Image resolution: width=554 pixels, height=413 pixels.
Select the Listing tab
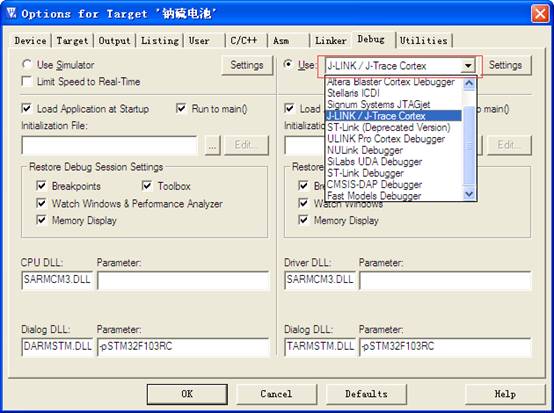tap(160, 41)
